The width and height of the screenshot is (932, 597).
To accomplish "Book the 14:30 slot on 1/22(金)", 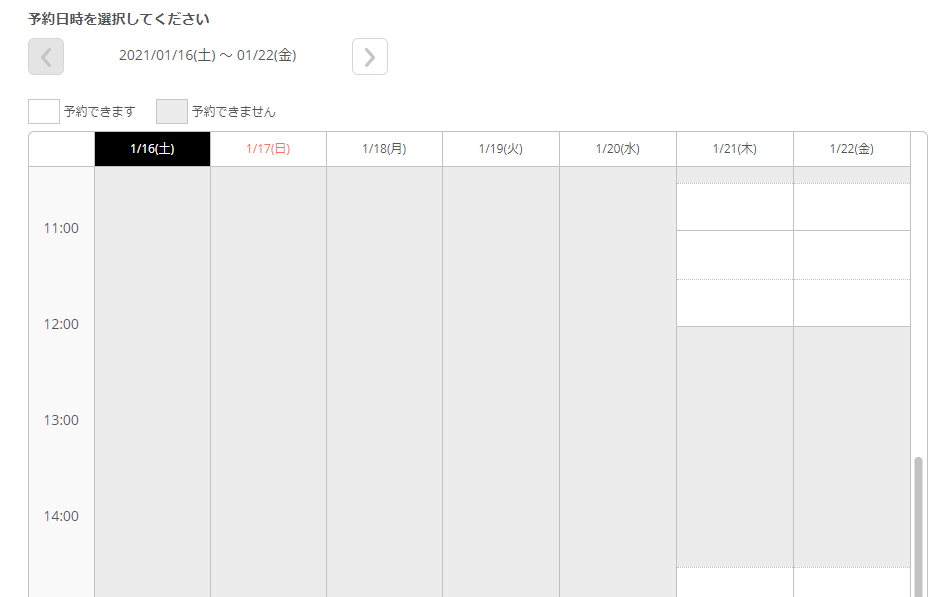I will coord(852,582).
